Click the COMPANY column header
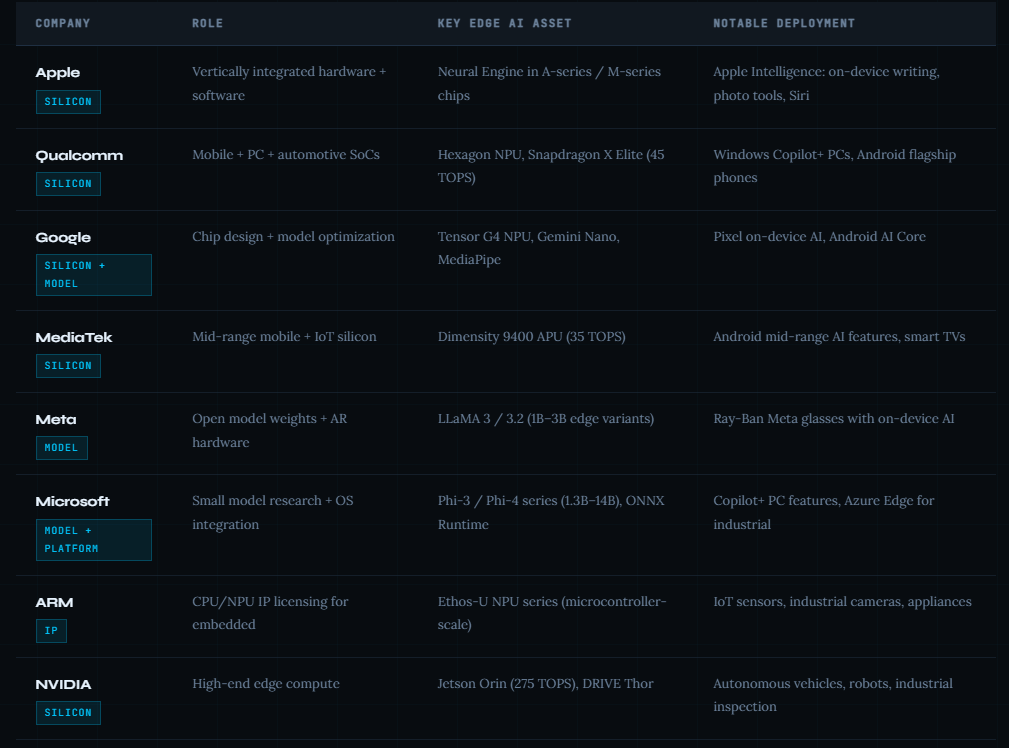This screenshot has width=1009, height=748. pos(63,23)
